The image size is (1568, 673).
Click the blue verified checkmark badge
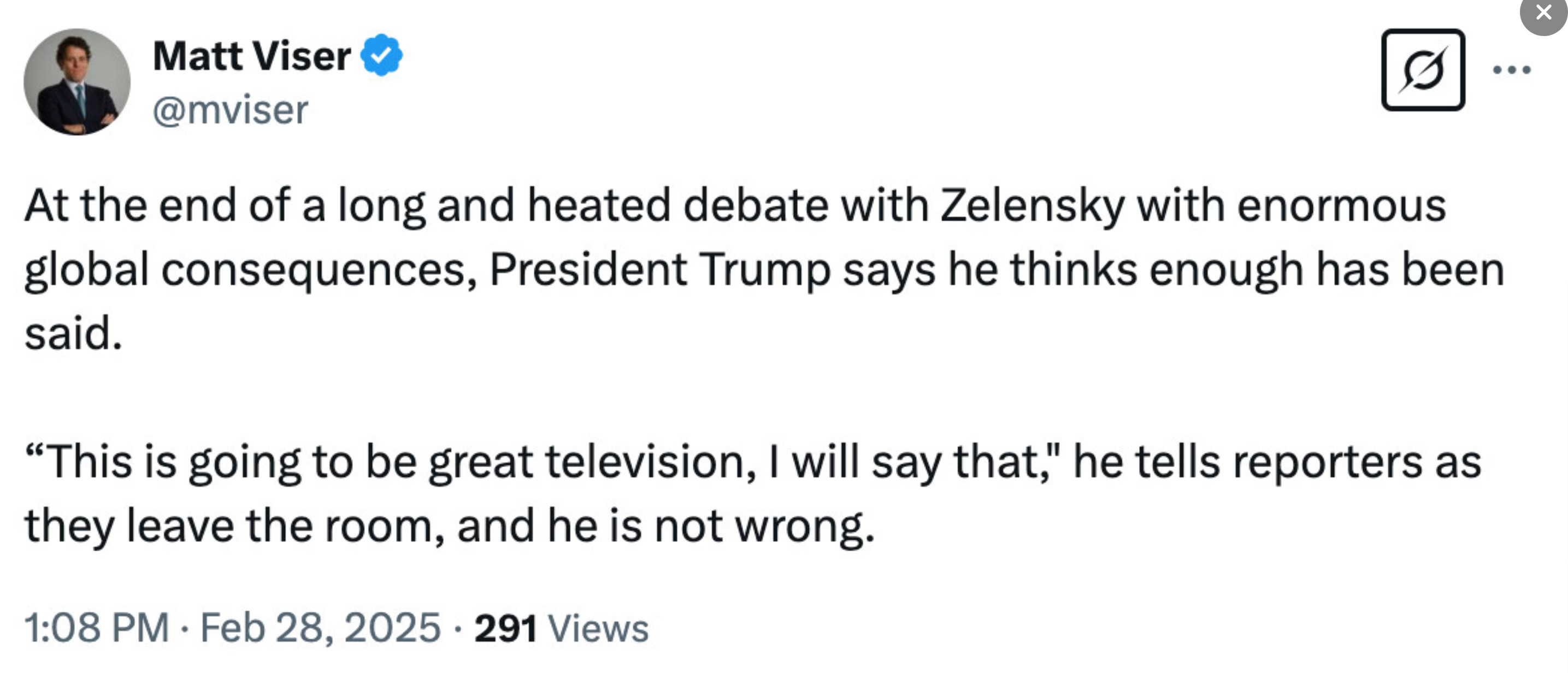pos(381,55)
